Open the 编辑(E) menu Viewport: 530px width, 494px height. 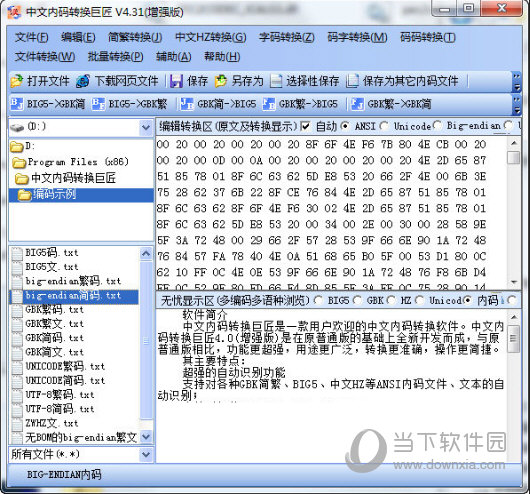click(78, 37)
